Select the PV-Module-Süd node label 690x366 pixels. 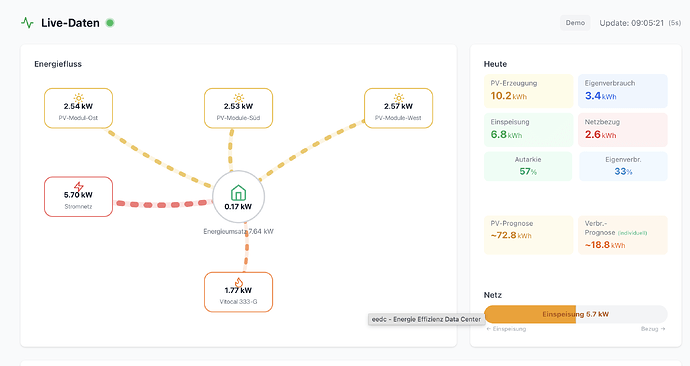tap(239, 118)
